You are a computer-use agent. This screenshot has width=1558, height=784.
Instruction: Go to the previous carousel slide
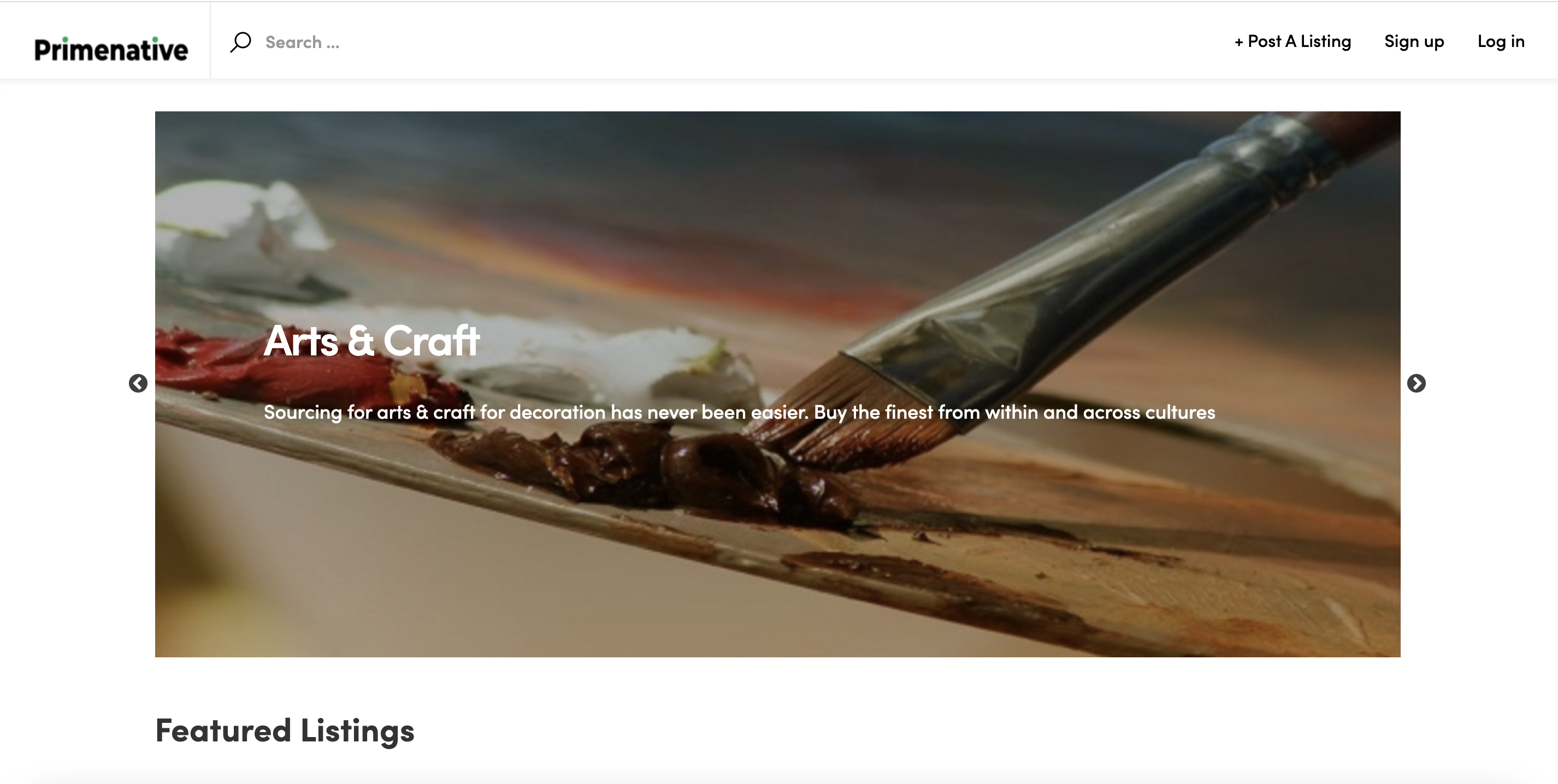point(138,383)
